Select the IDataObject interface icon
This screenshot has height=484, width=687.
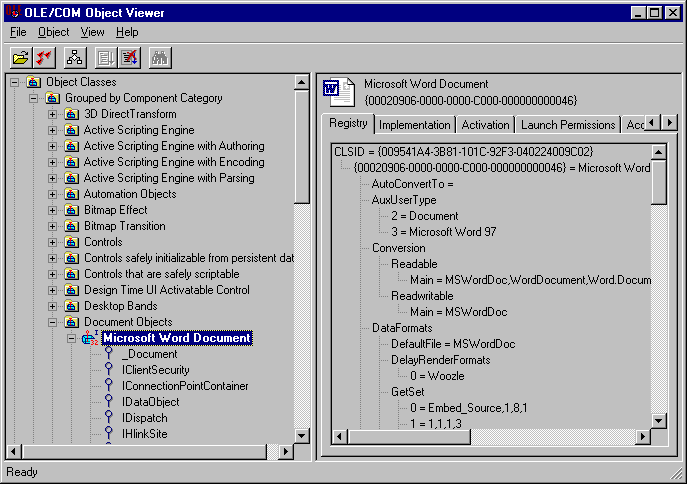pos(109,402)
